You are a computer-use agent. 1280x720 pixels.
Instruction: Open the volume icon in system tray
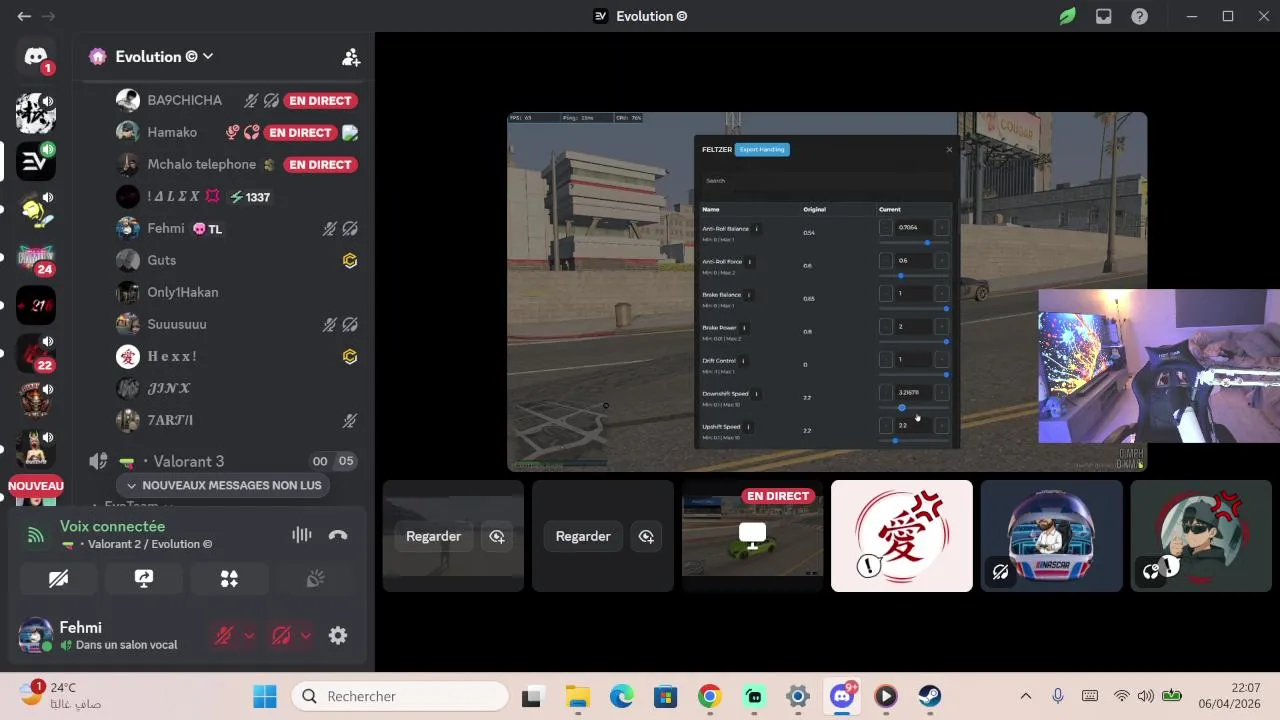(1145, 696)
